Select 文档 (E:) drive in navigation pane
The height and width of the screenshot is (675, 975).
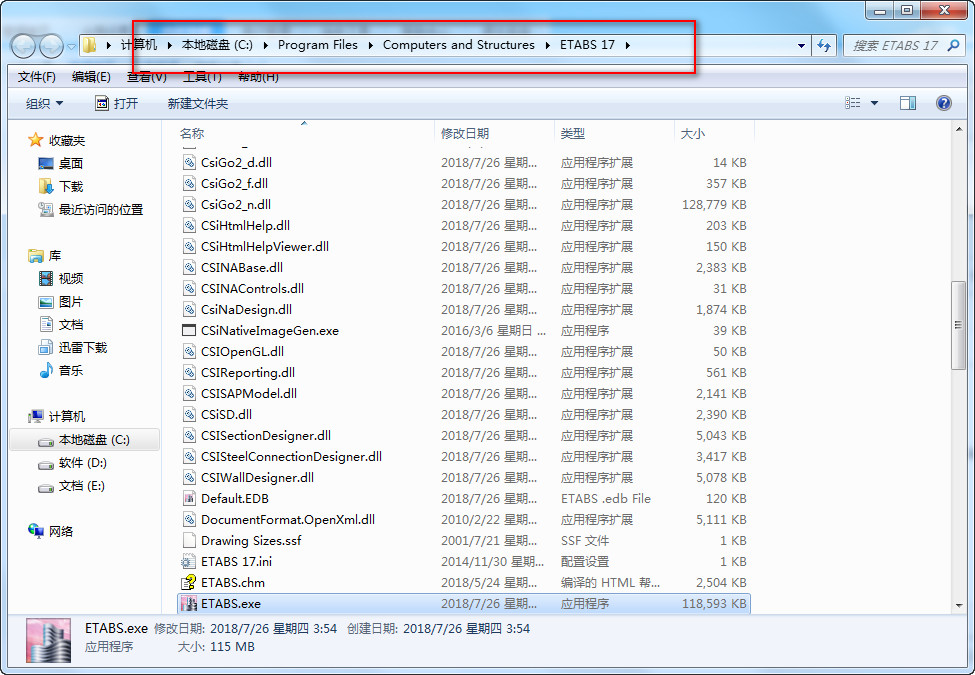click(81, 486)
